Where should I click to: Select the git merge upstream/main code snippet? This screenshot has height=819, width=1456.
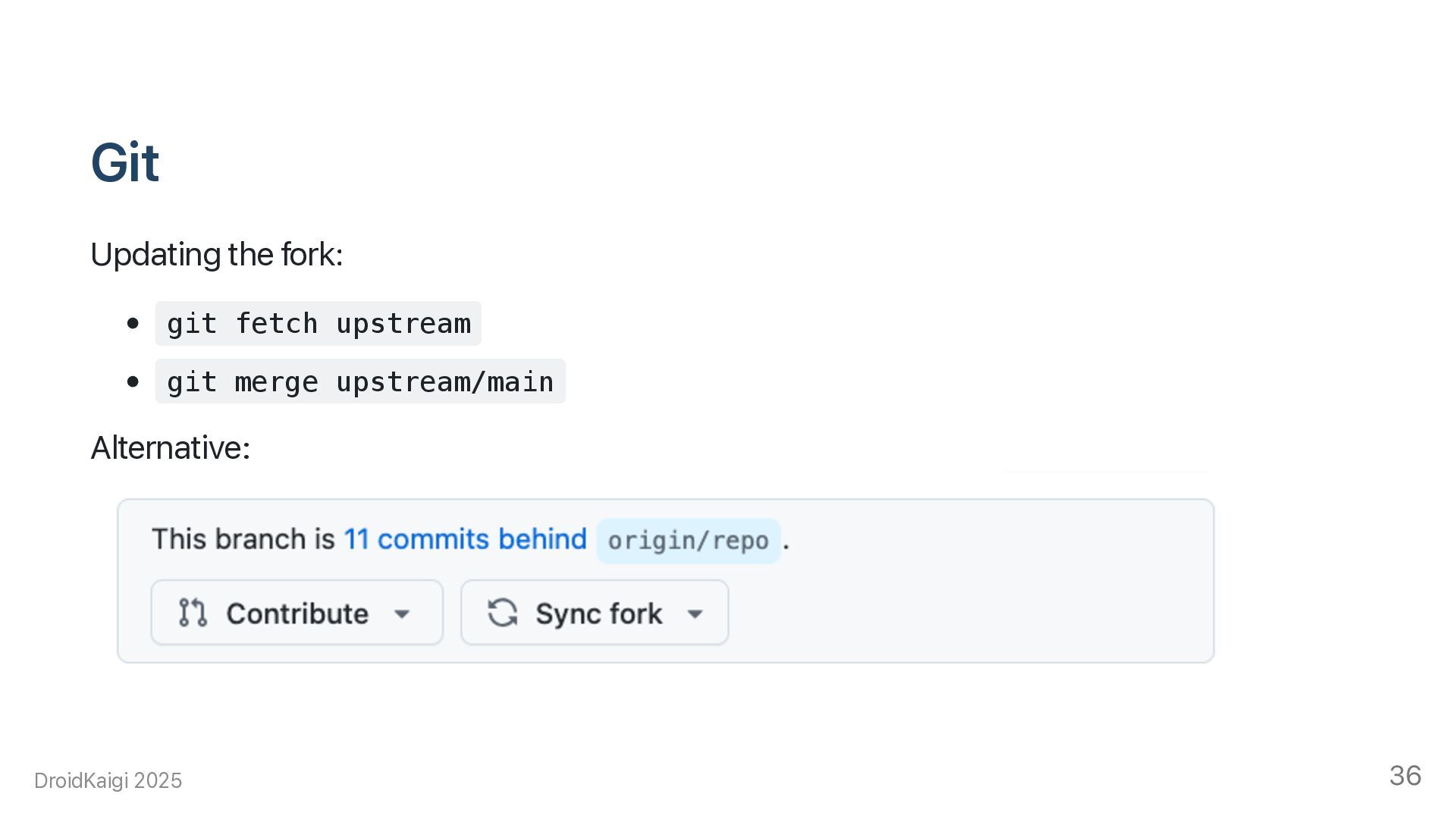point(360,381)
